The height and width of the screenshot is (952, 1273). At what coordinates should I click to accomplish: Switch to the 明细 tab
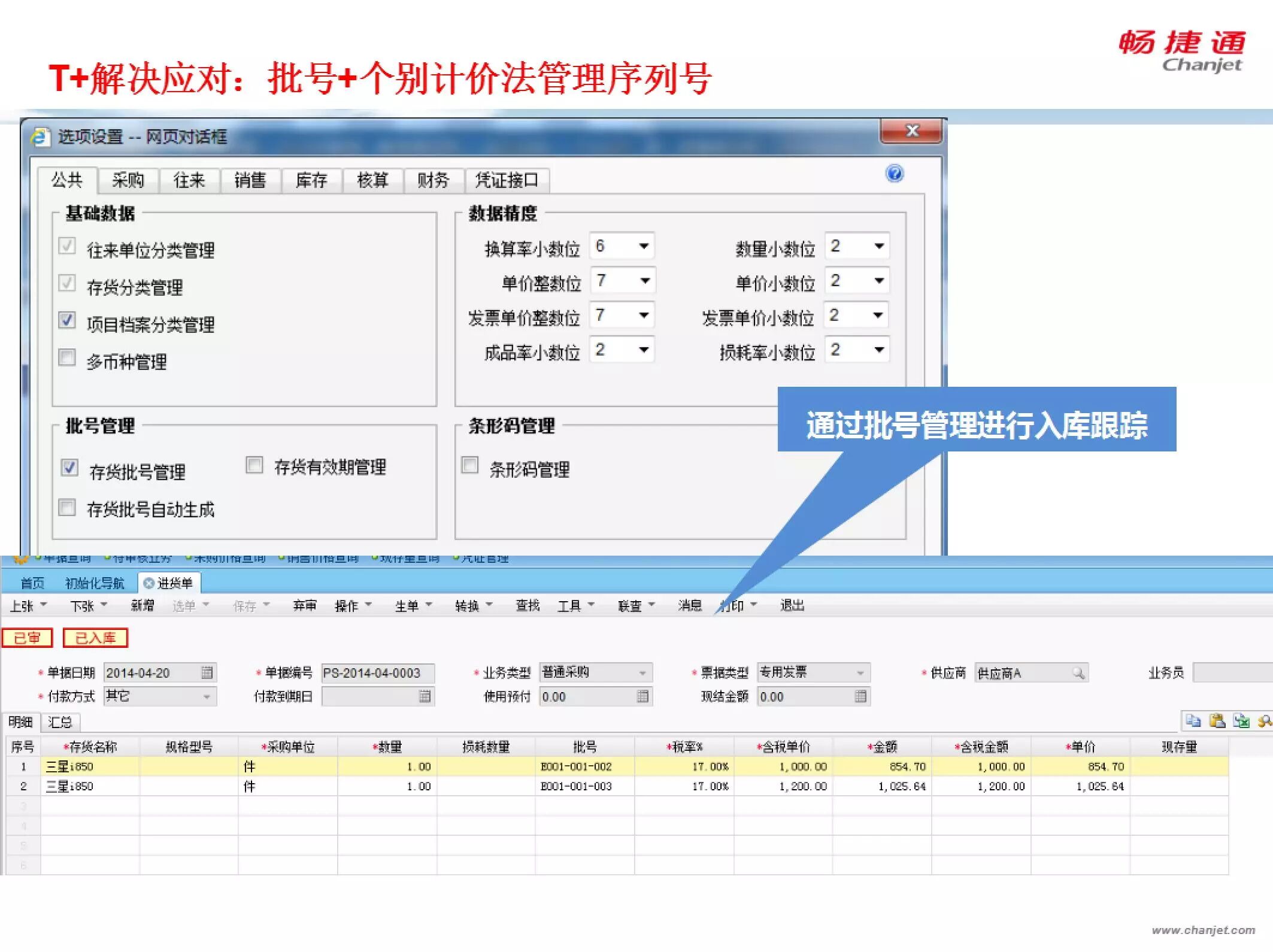[20, 722]
